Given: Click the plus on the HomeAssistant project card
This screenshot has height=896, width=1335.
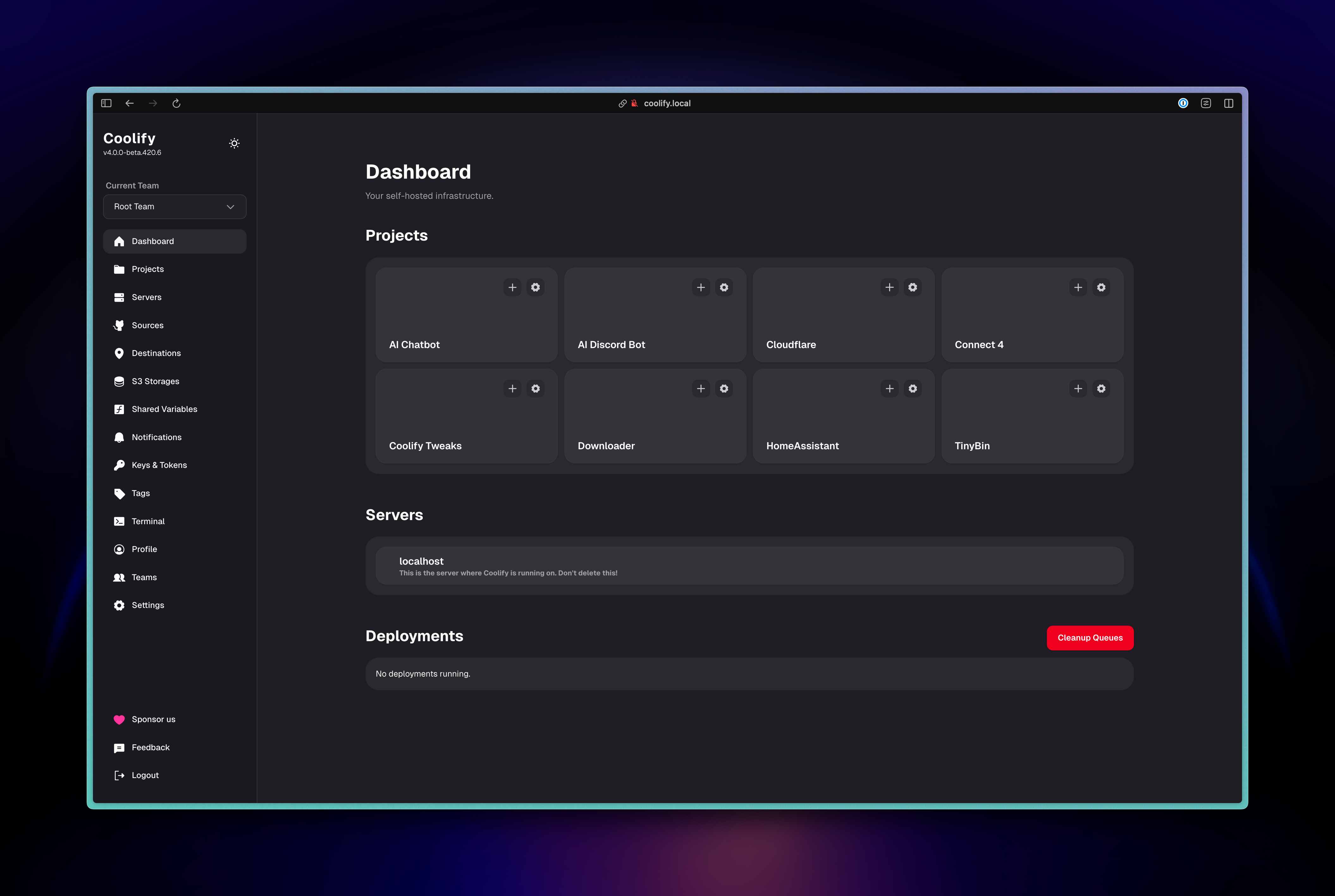Looking at the screenshot, I should pos(889,389).
